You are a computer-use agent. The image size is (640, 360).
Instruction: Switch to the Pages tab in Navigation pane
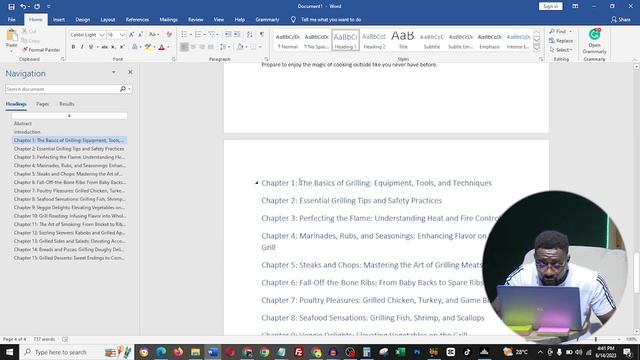(x=42, y=104)
